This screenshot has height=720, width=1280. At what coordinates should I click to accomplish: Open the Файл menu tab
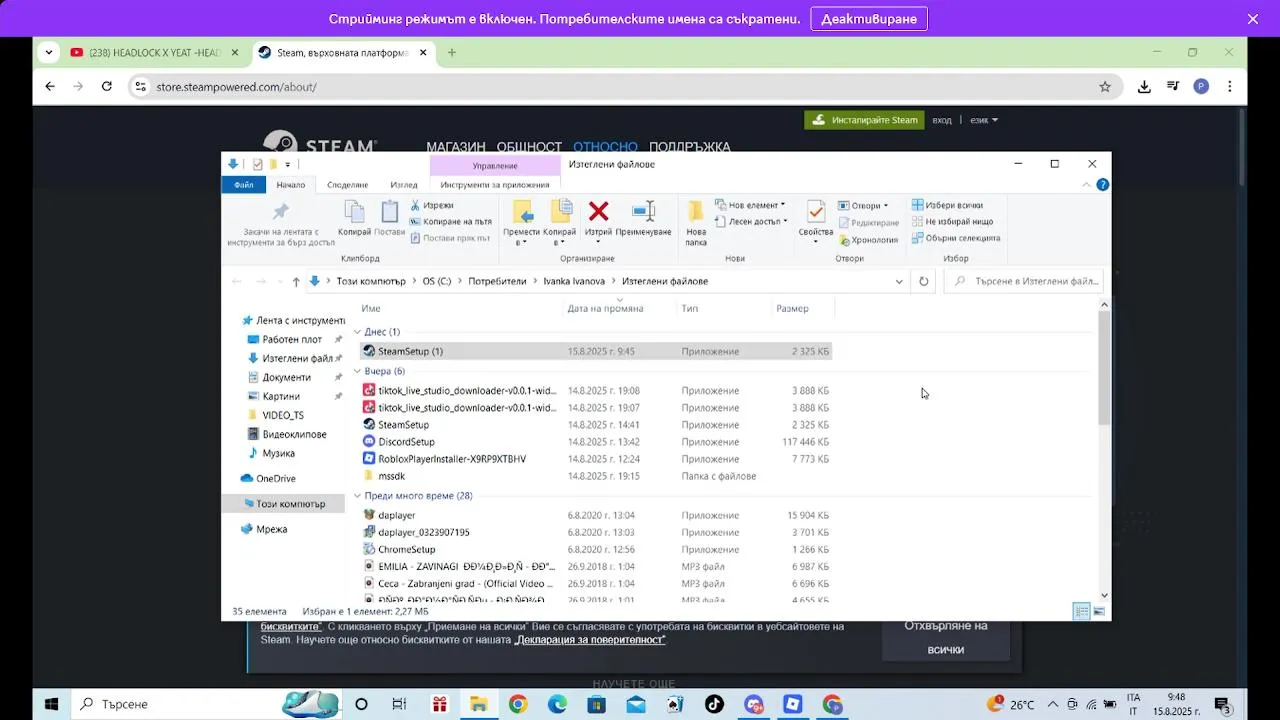point(244,185)
